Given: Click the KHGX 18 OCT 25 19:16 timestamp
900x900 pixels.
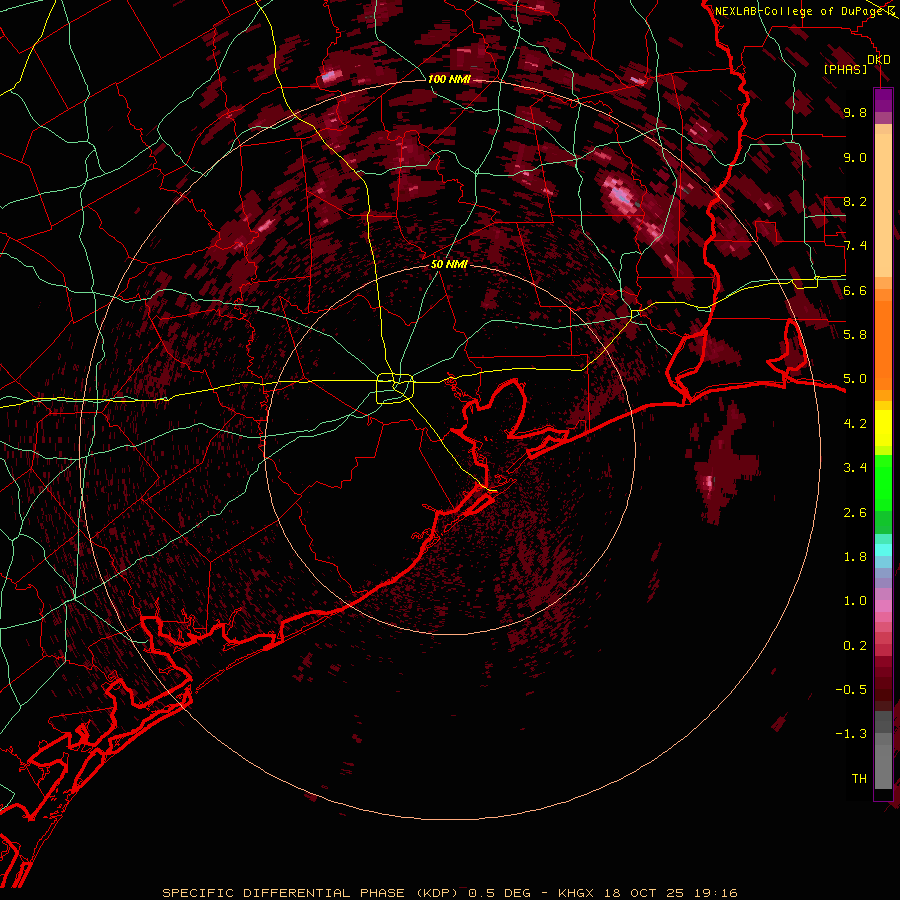Looking at the screenshot, I should click(x=647, y=893).
